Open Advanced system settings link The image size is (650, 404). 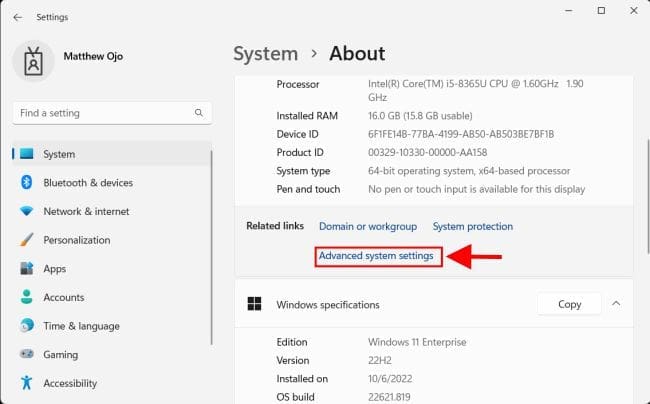tap(376, 257)
